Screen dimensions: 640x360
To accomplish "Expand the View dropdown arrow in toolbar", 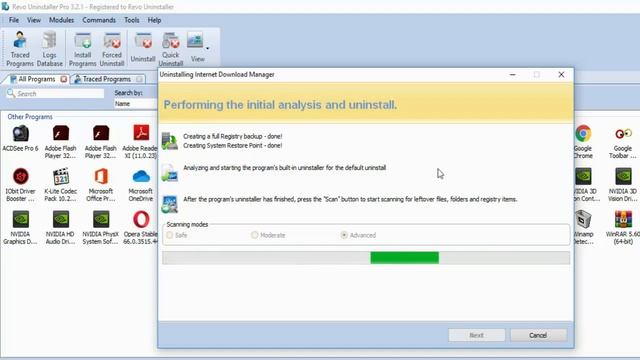I will coord(207,49).
